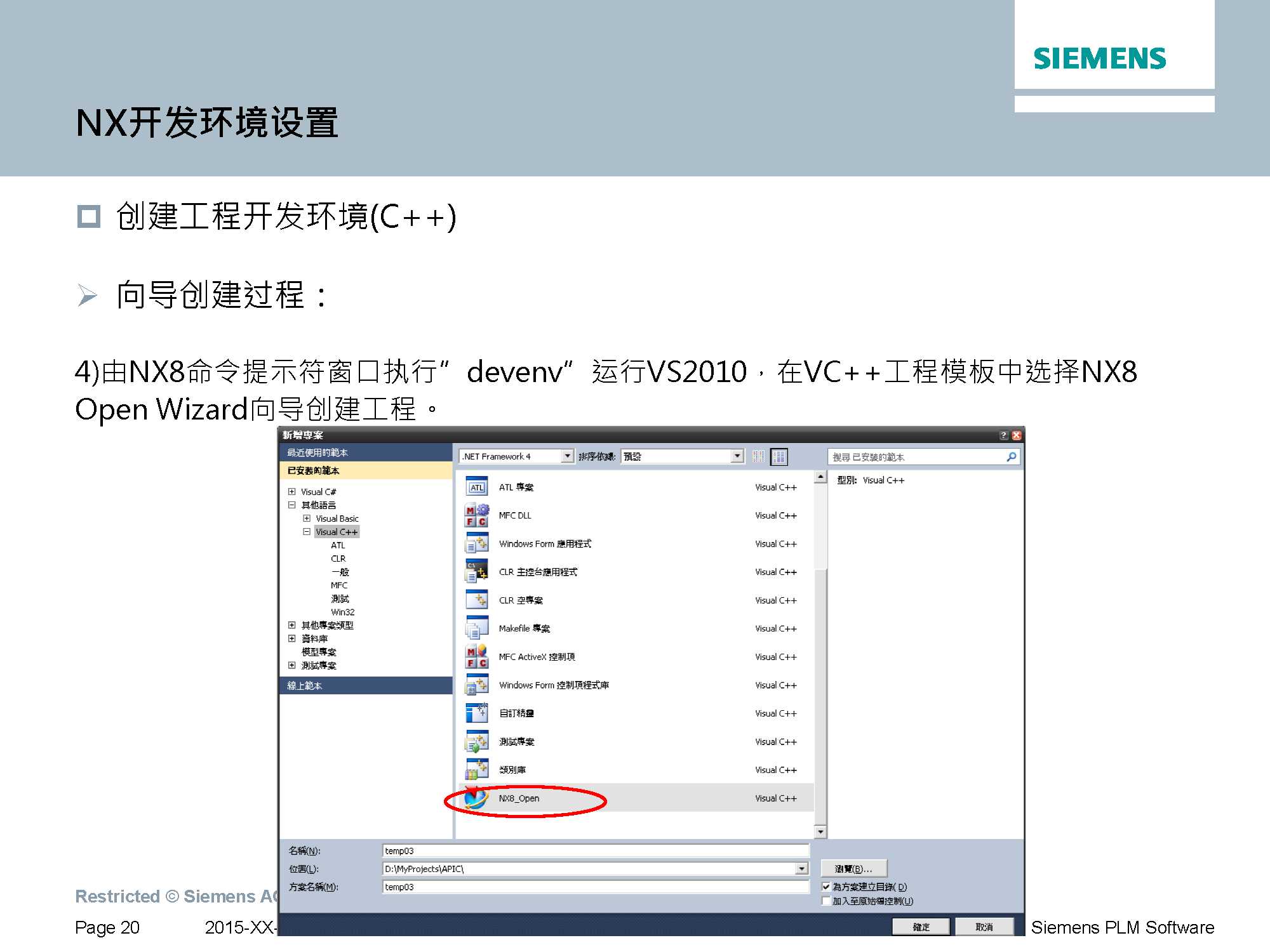Select the Makefile 專案 template icon

pos(477,628)
